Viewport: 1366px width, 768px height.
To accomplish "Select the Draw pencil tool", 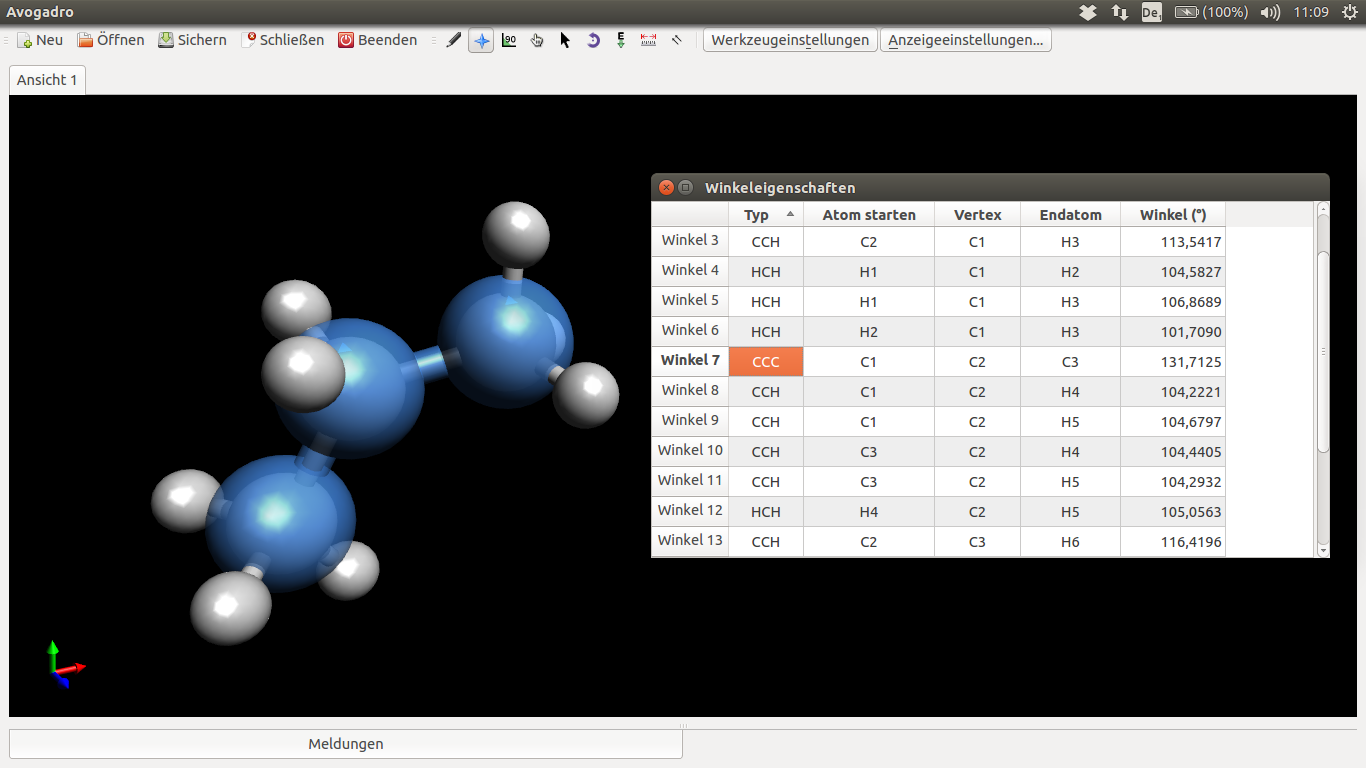I will [x=454, y=40].
